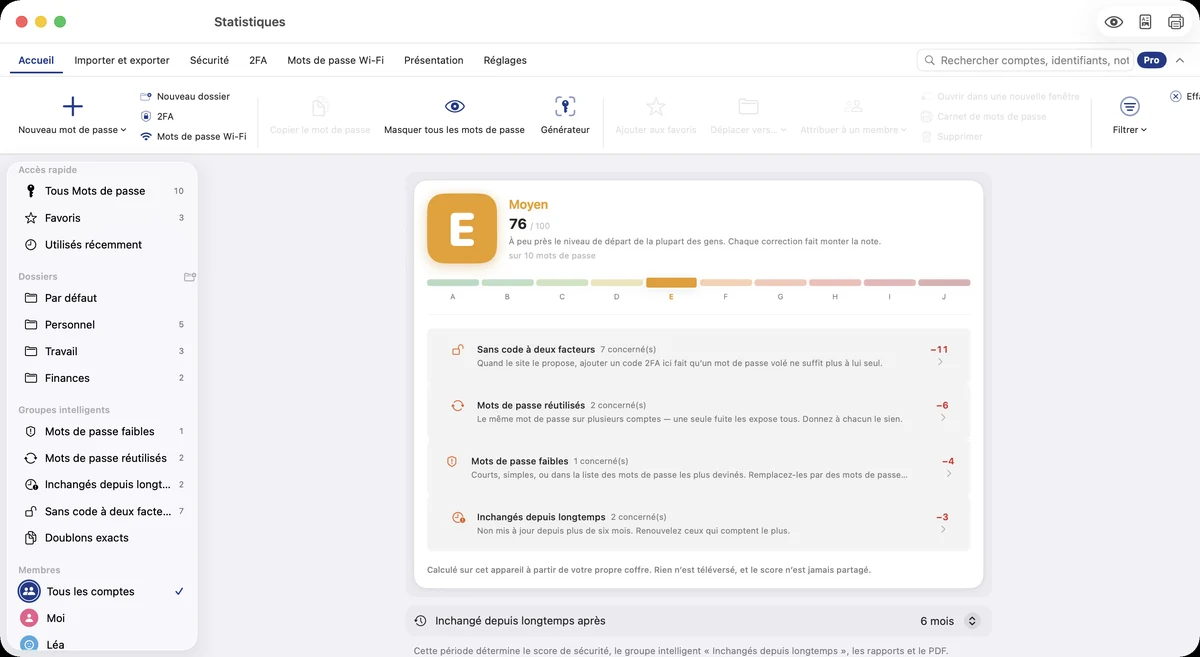Open the Nouveau mot de passe dropdown arrow
Image resolution: width=1200 pixels, height=657 pixels.
(124, 130)
